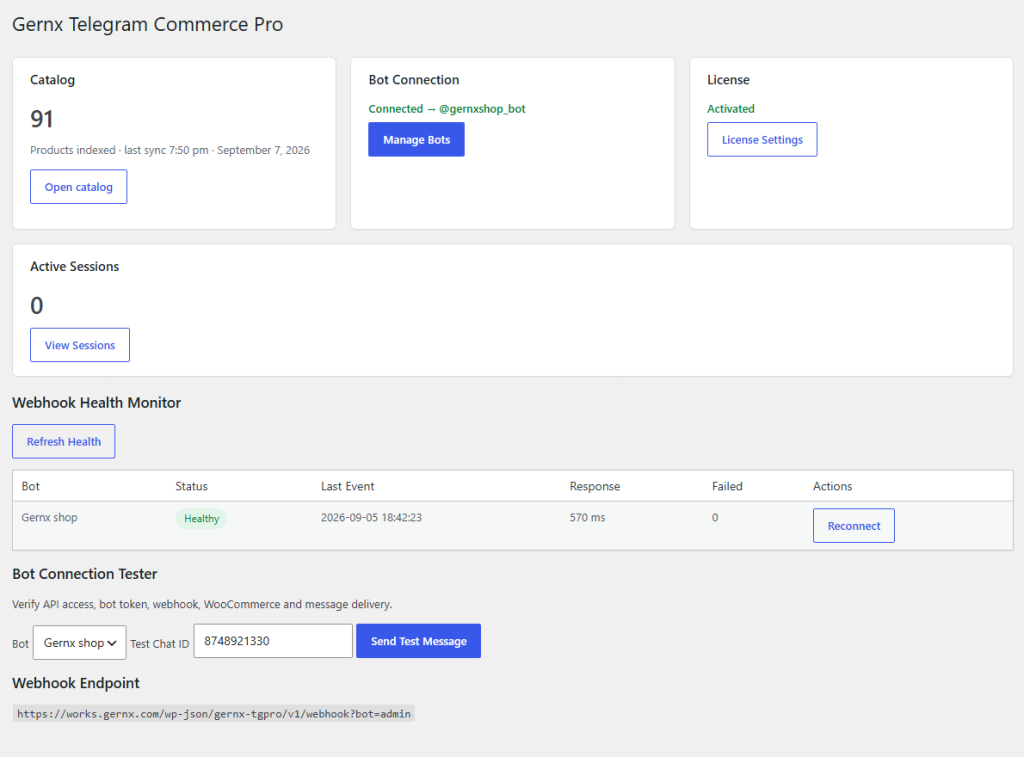
Task: Send a test message
Action: click(419, 641)
